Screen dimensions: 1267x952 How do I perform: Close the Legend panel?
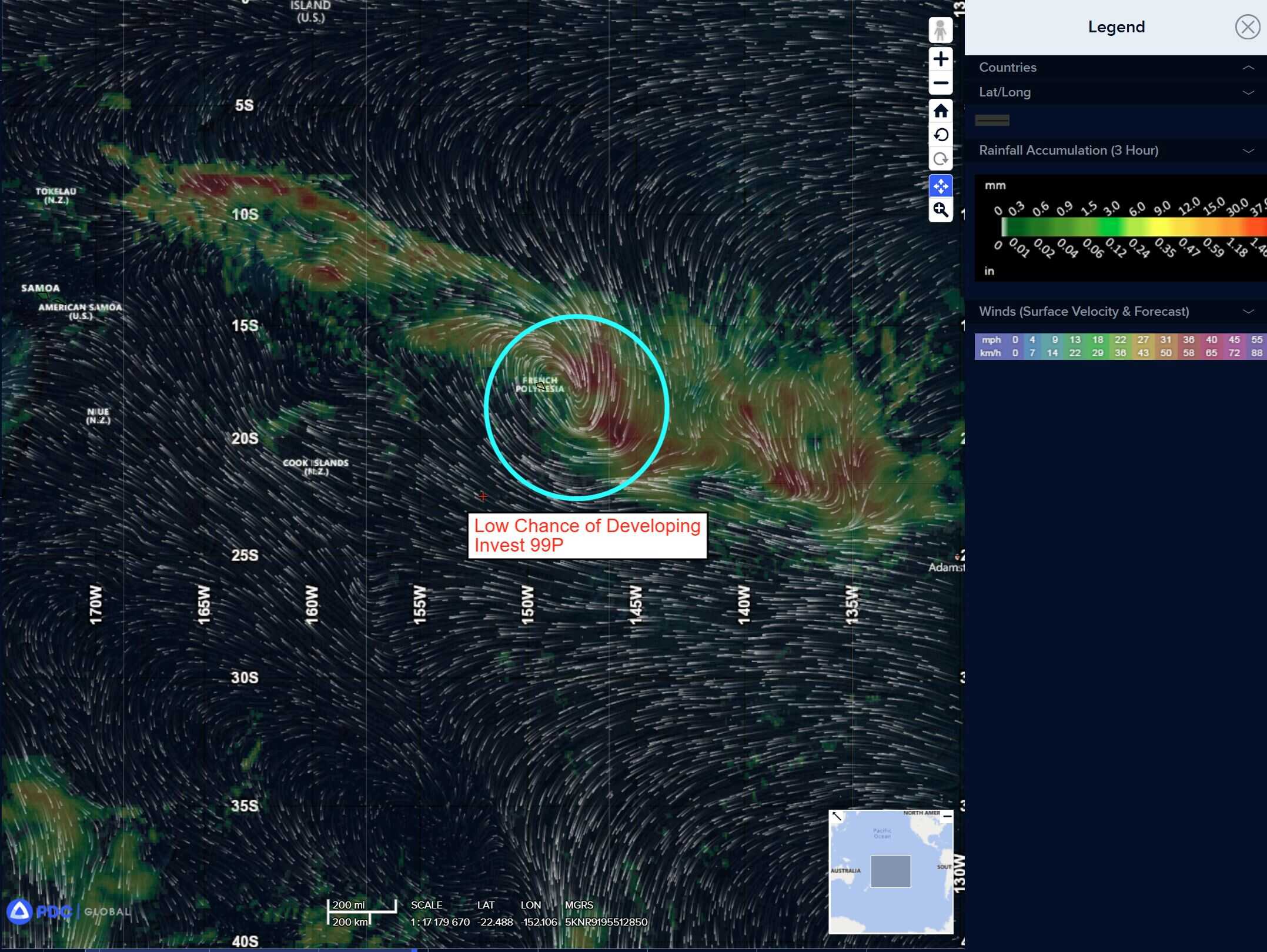tap(1247, 27)
